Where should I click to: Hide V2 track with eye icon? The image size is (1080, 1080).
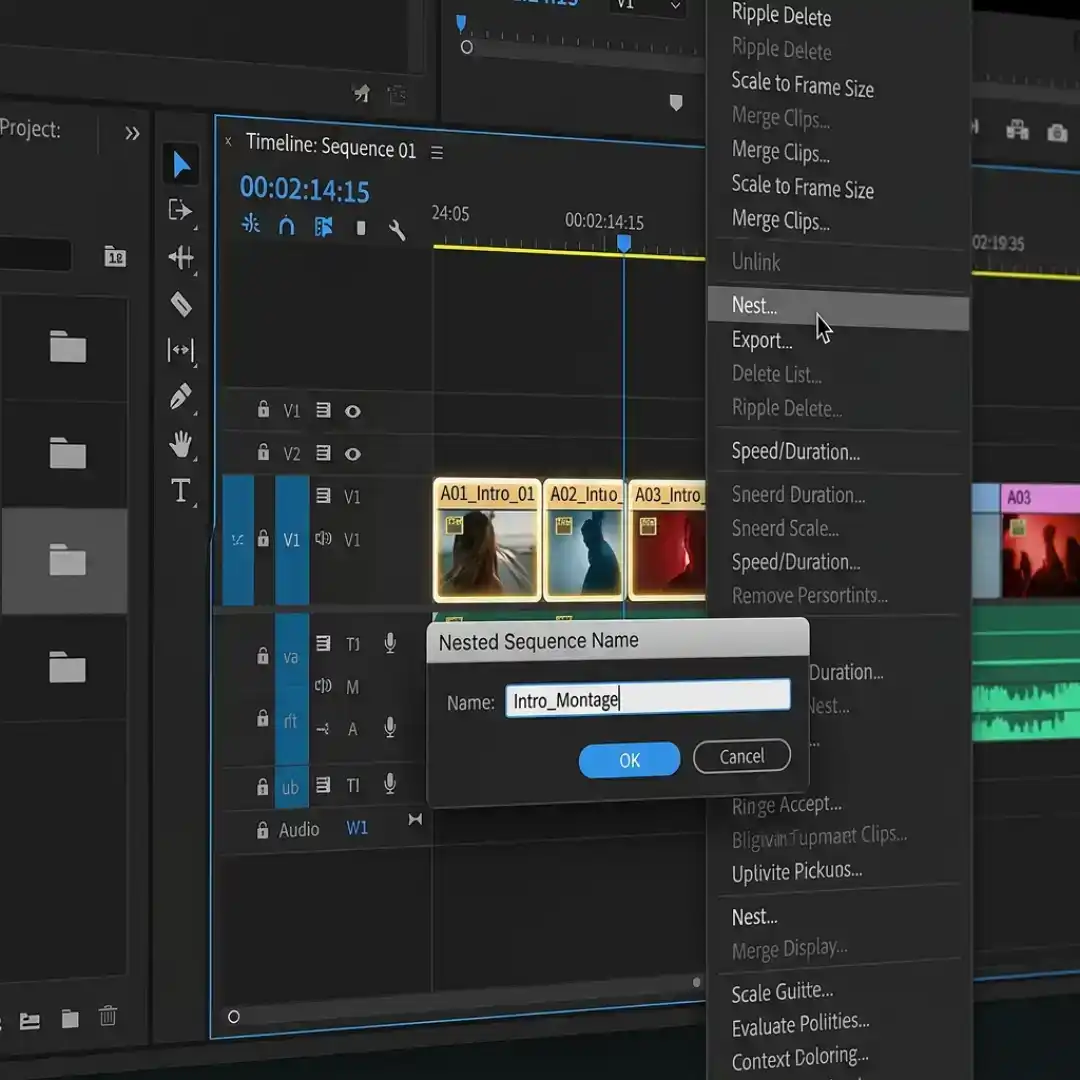(x=353, y=455)
